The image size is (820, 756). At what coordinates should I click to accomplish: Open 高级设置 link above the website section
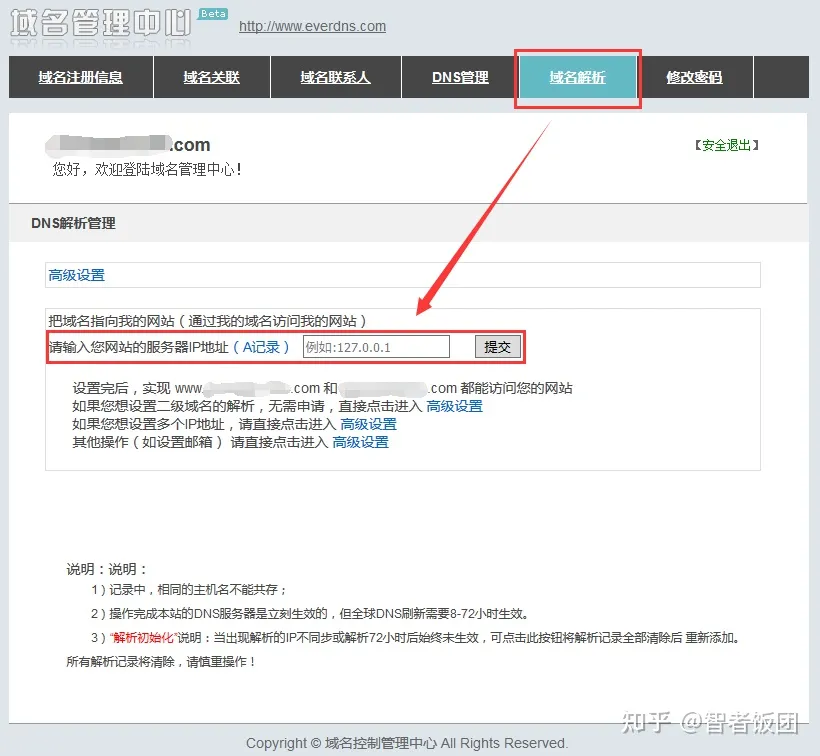coord(76,275)
